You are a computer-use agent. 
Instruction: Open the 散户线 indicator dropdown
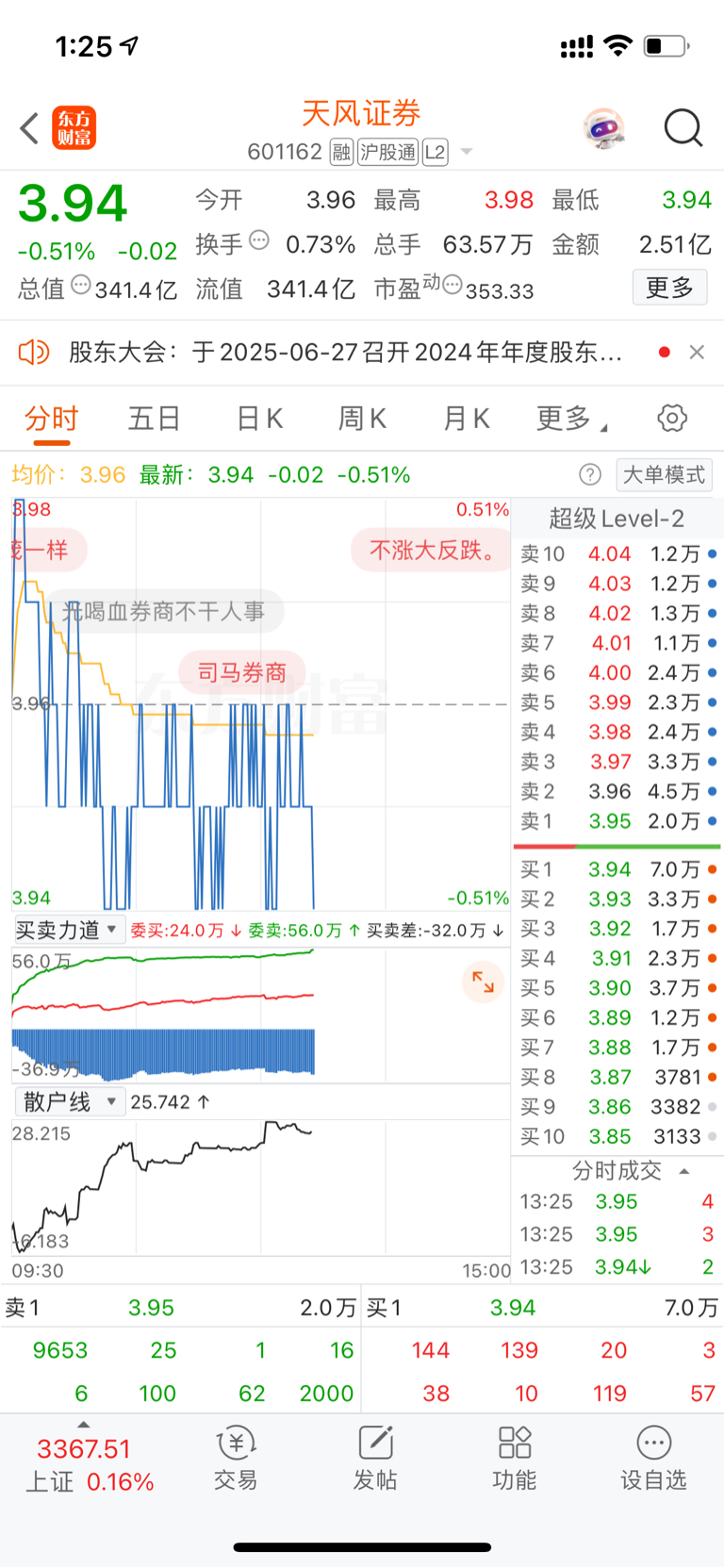pyautogui.click(x=69, y=1101)
